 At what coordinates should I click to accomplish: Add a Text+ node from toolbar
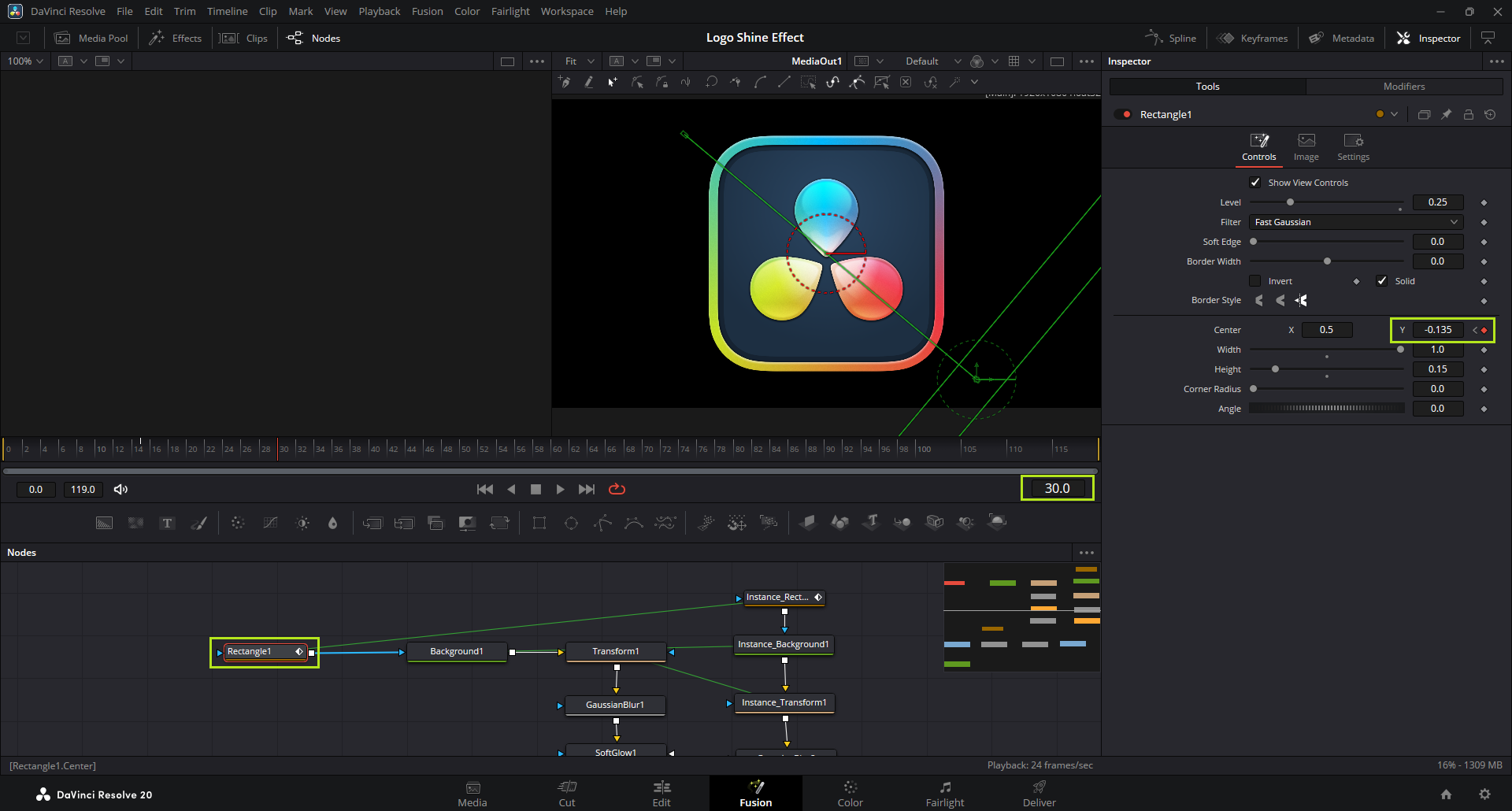tap(167, 523)
